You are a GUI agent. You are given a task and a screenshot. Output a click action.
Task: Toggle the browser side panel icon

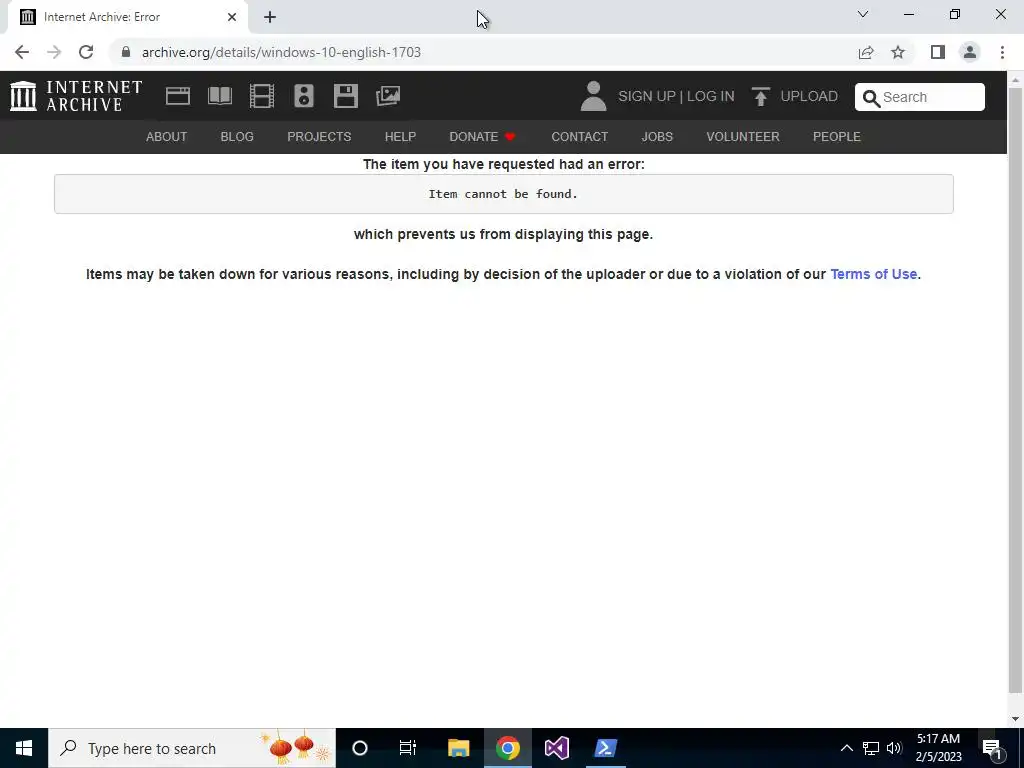coord(938,52)
